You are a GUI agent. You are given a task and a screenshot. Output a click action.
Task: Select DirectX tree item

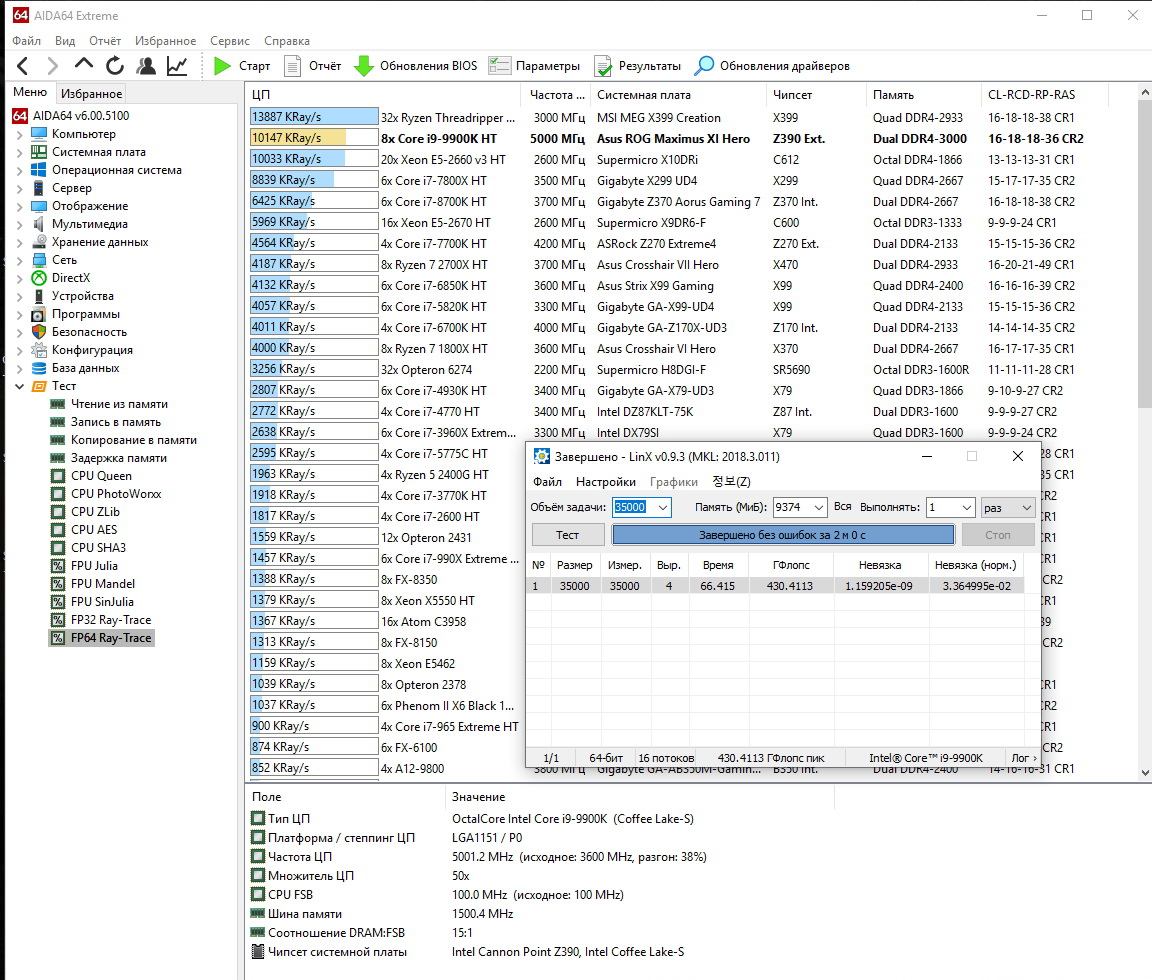71,278
